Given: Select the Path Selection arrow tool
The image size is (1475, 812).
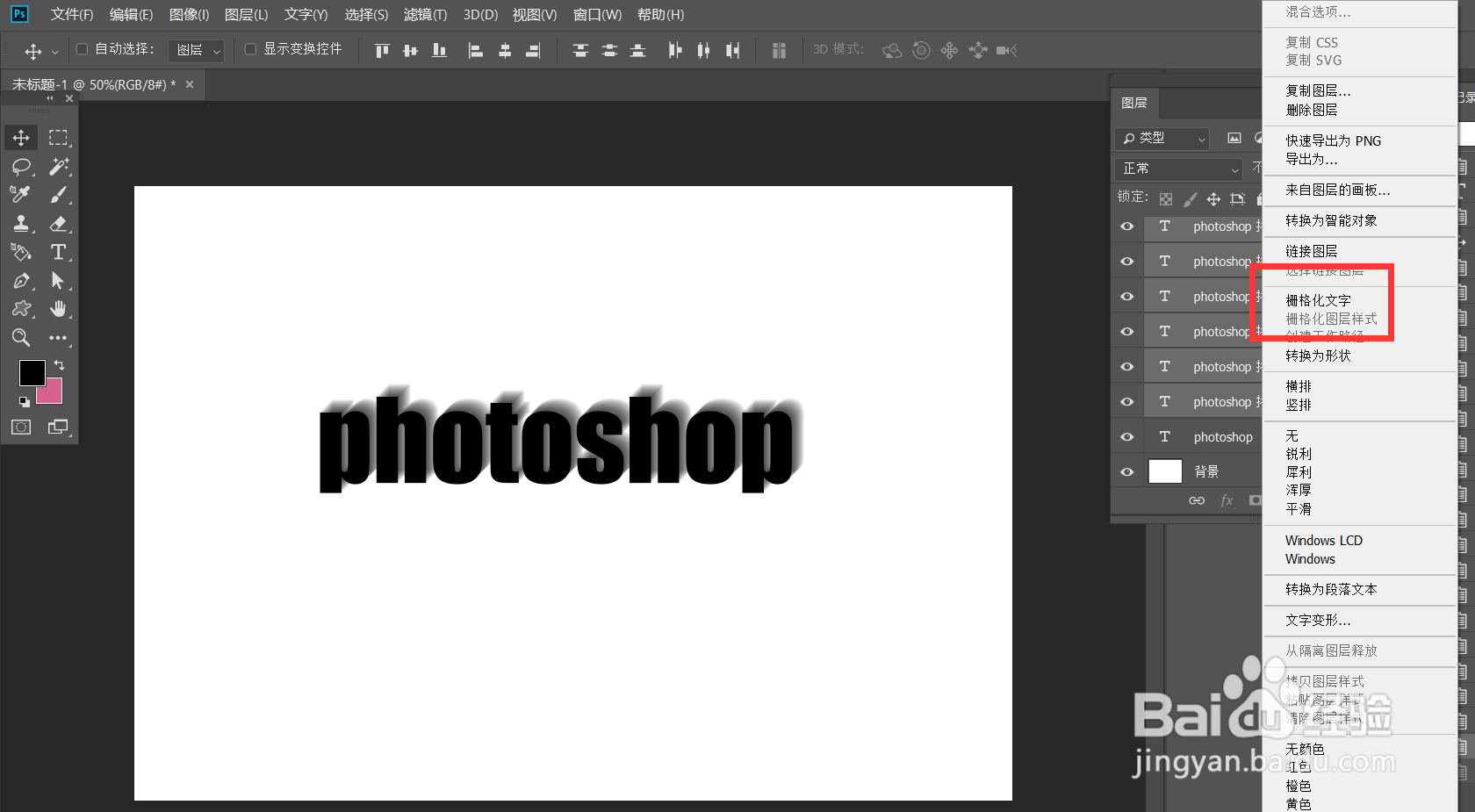Looking at the screenshot, I should 58,281.
